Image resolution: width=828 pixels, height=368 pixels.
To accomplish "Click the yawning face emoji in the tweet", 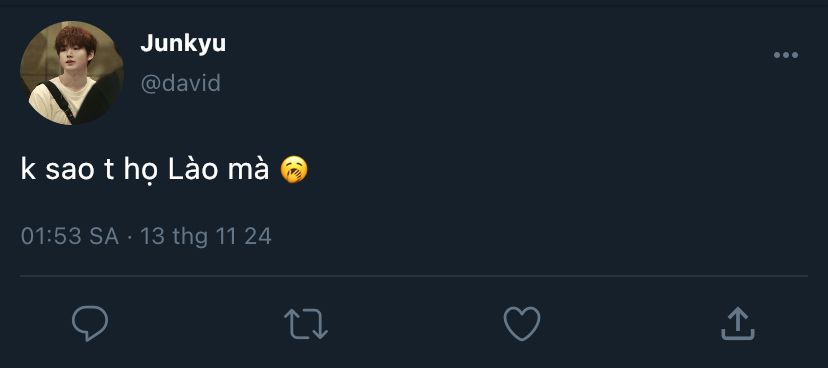I will (294, 170).
